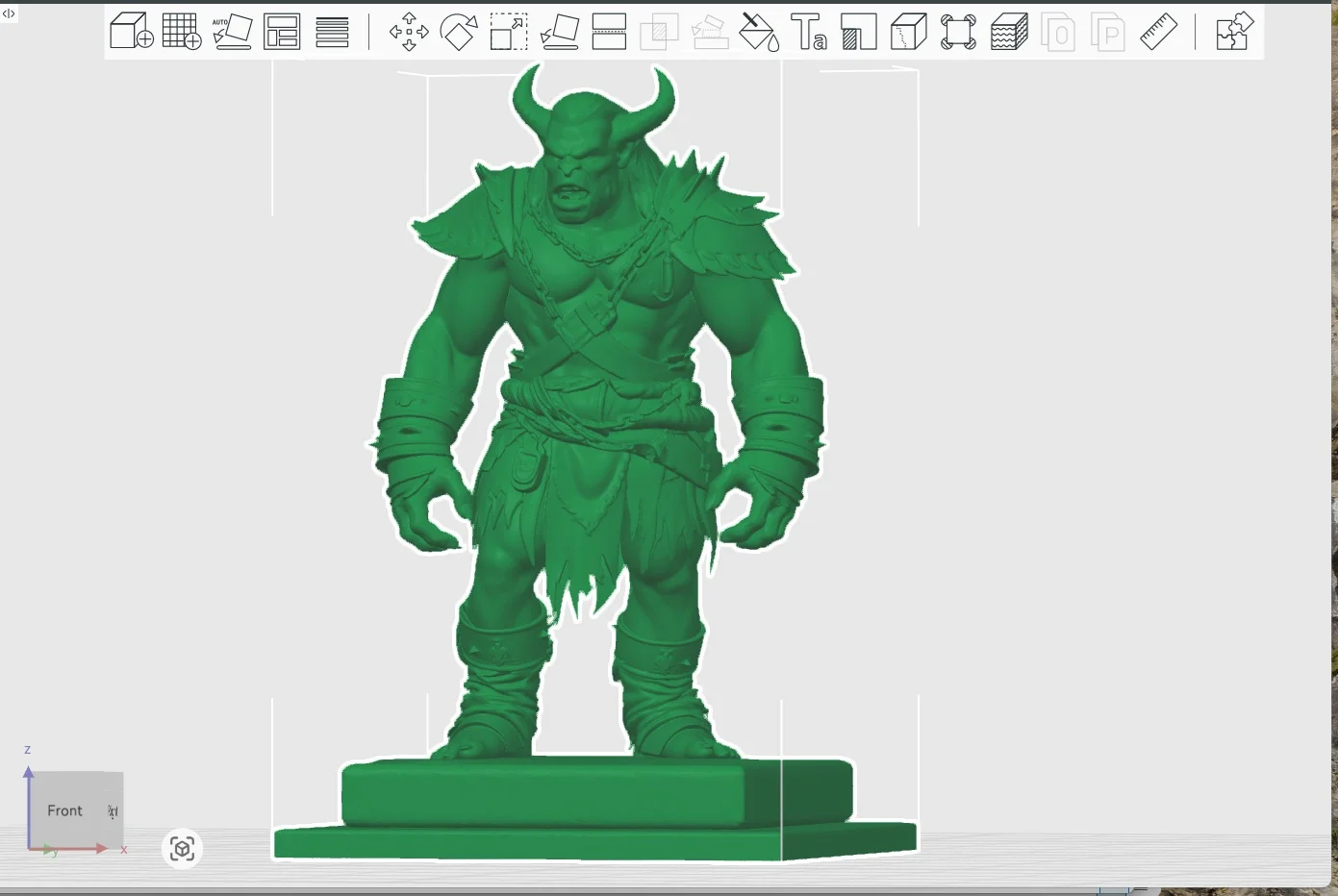Screen dimensions: 1338x896
Task: Select the paint bucket color painting tool
Action: tap(759, 32)
